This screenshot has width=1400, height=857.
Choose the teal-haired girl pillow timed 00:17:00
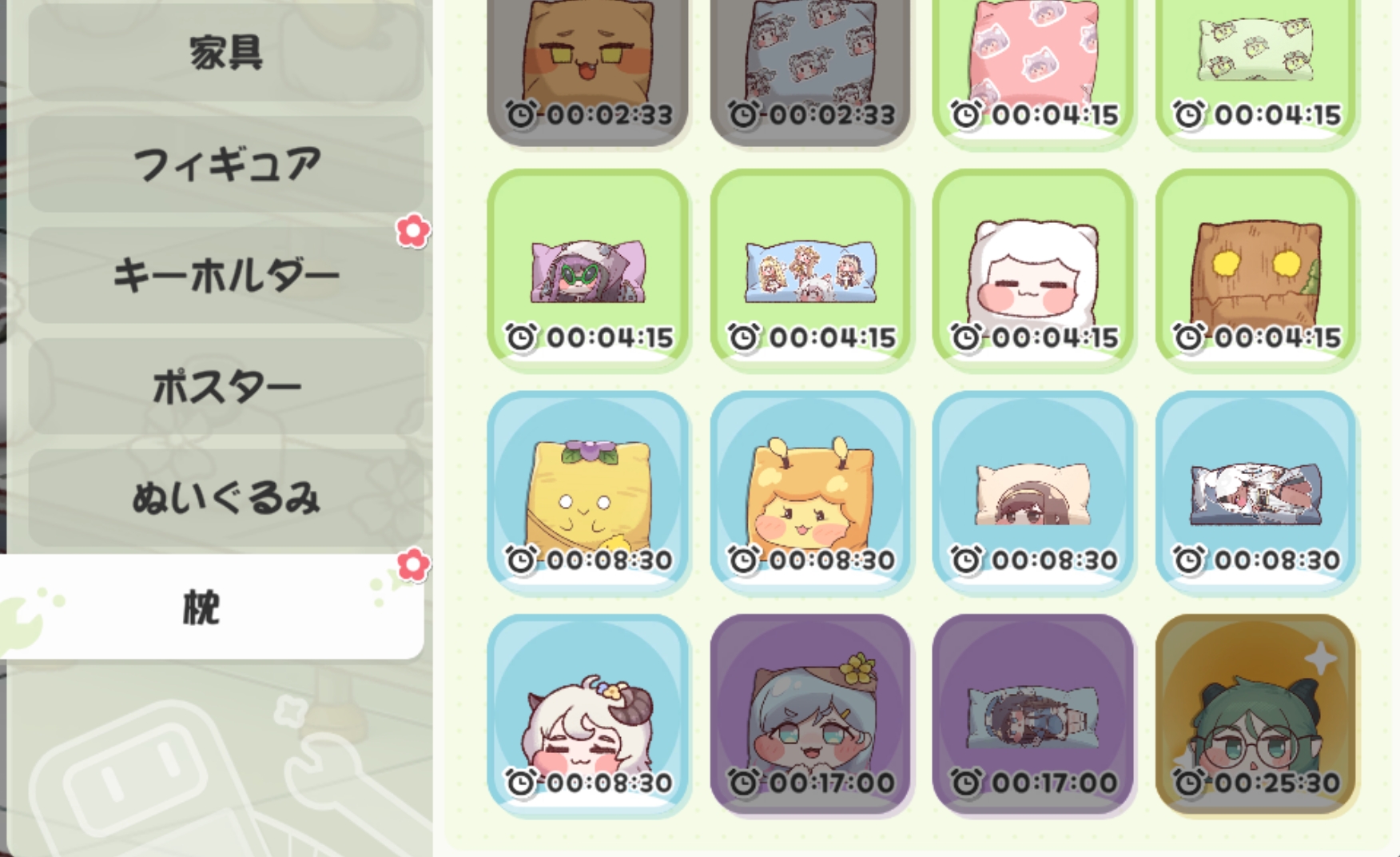point(810,715)
